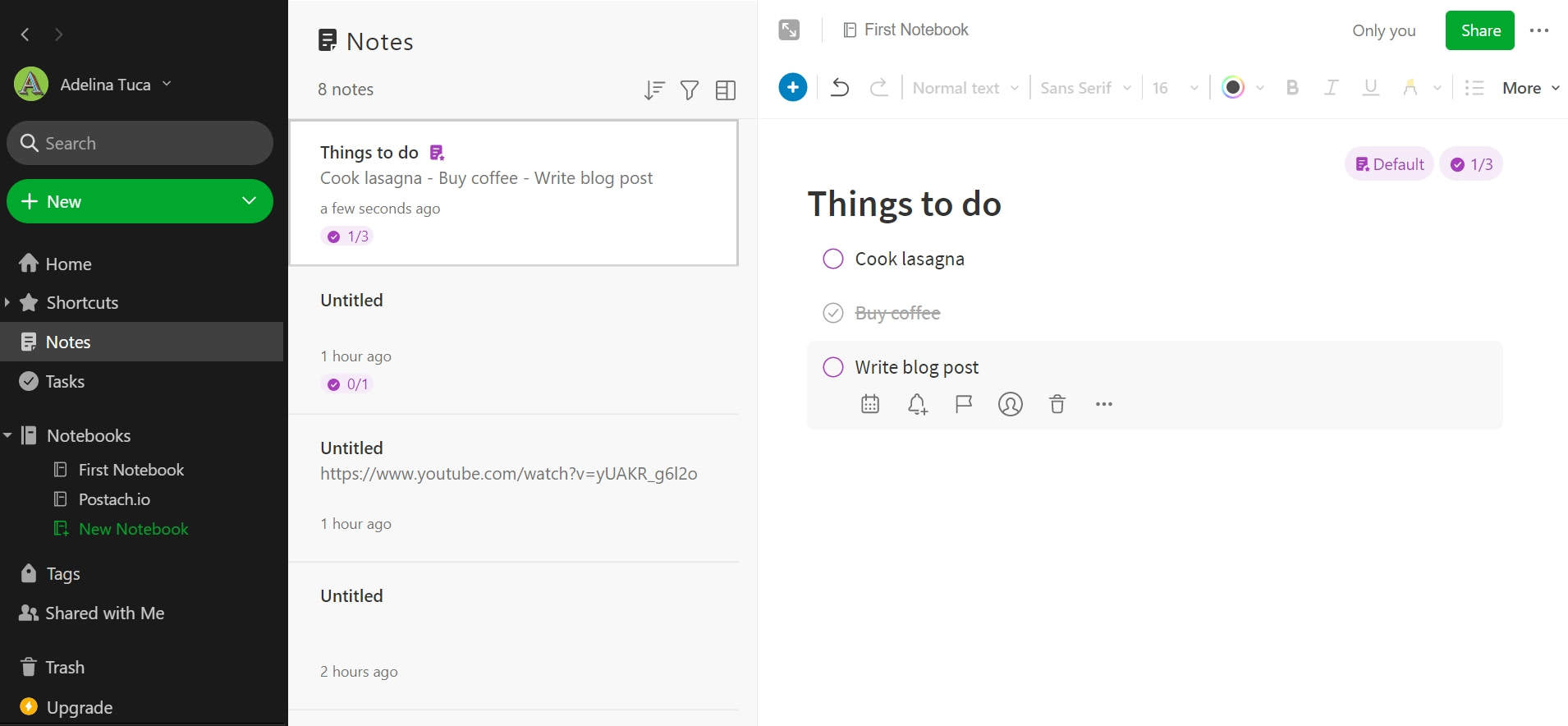Click the green Share button
This screenshot has width=1568, height=726.
[1480, 30]
